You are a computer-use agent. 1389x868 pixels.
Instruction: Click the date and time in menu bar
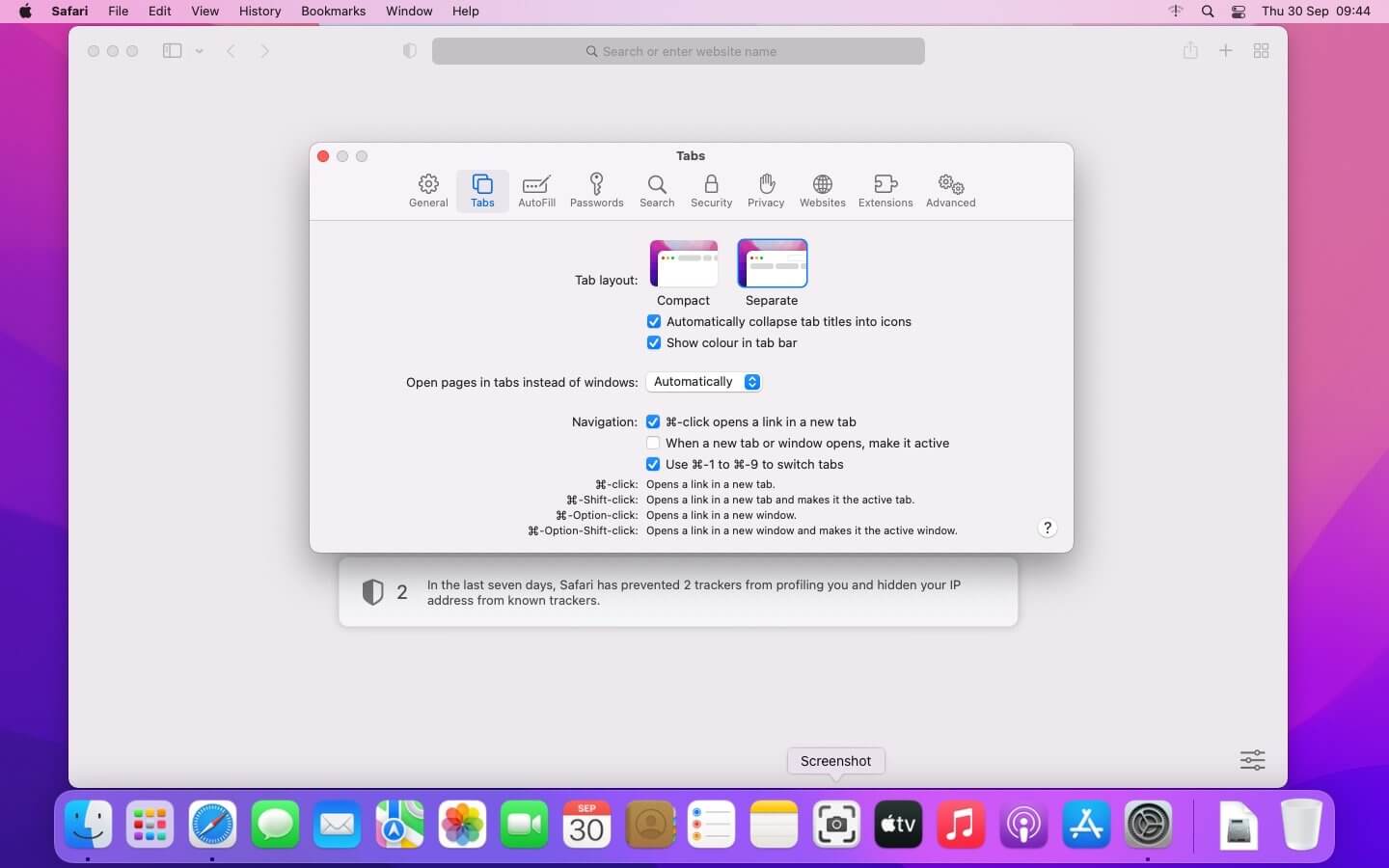pos(1316,12)
